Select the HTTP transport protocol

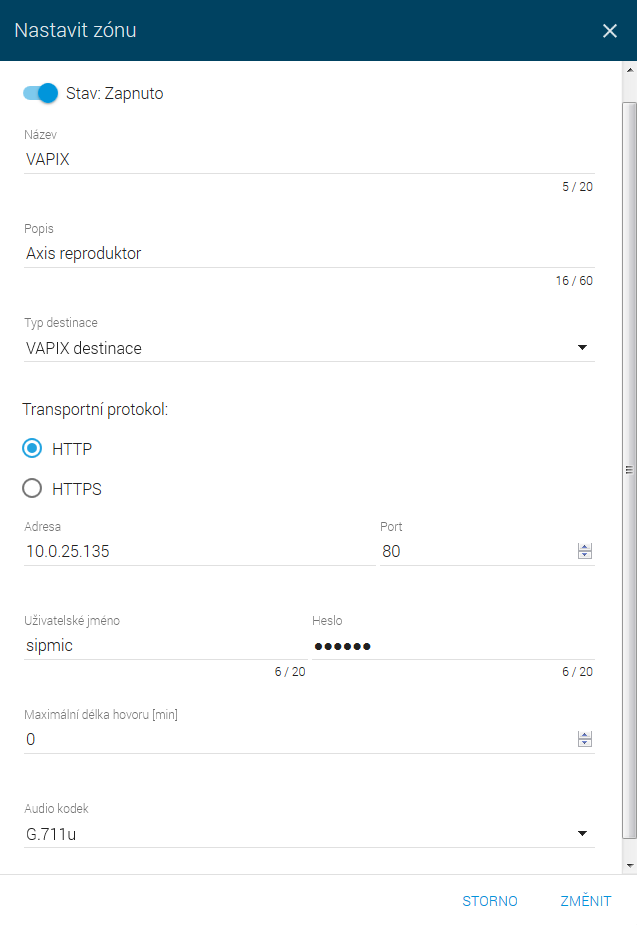point(32,449)
